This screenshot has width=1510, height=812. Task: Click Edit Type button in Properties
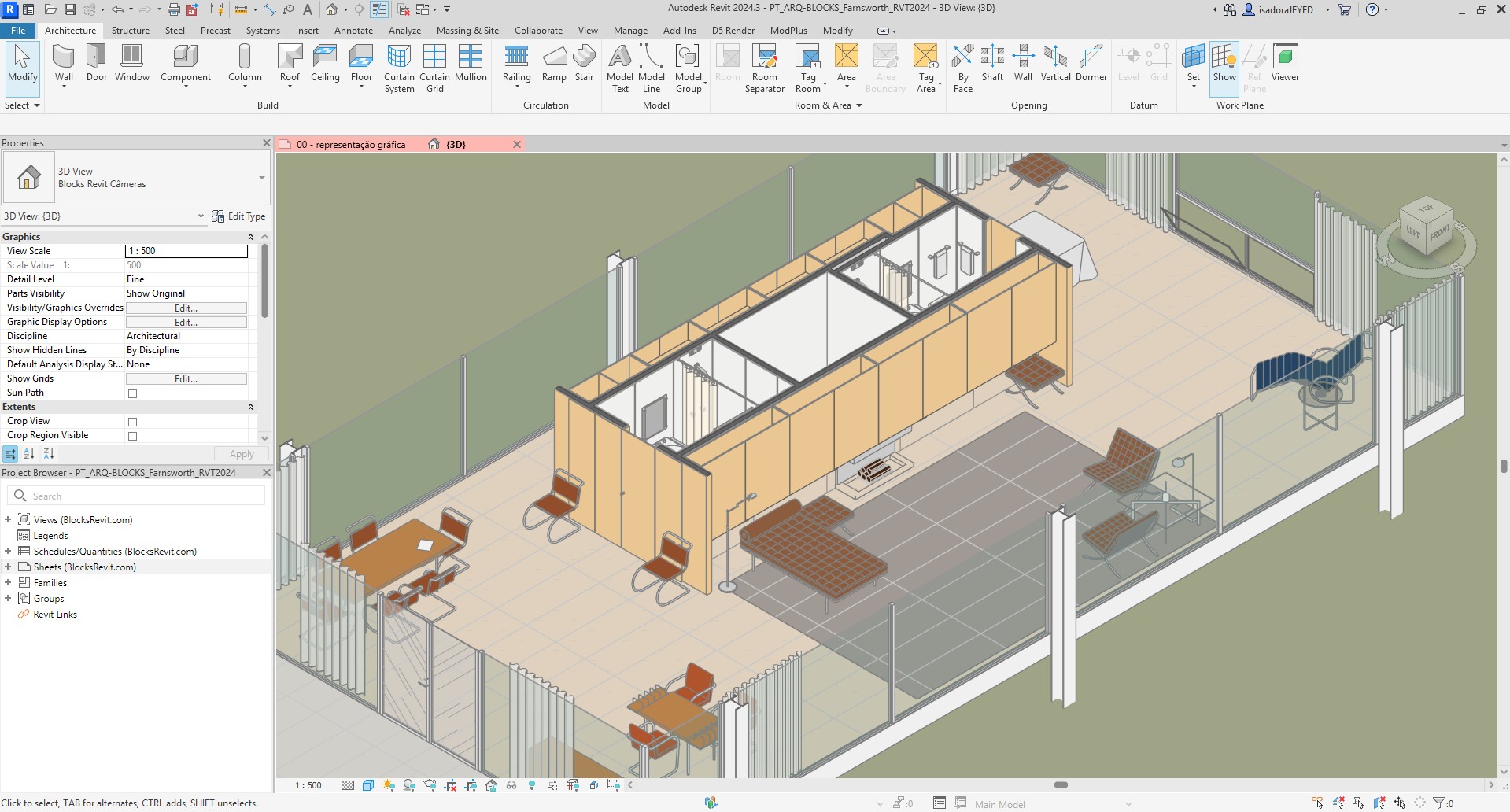[238, 216]
